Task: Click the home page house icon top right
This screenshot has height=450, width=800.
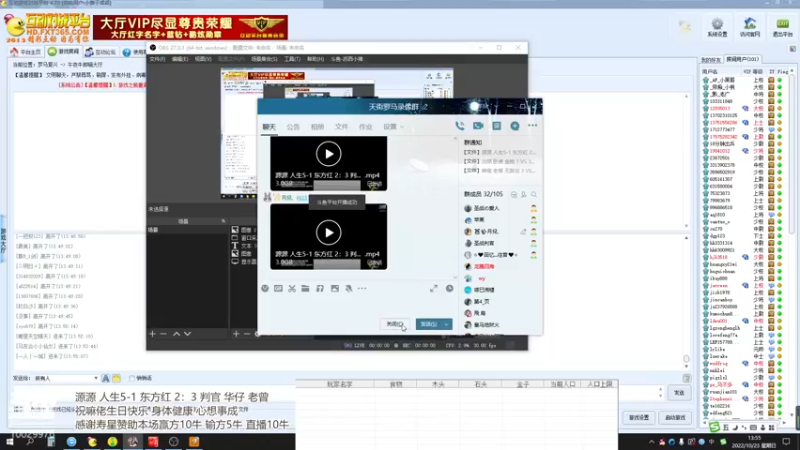Action: [749, 27]
